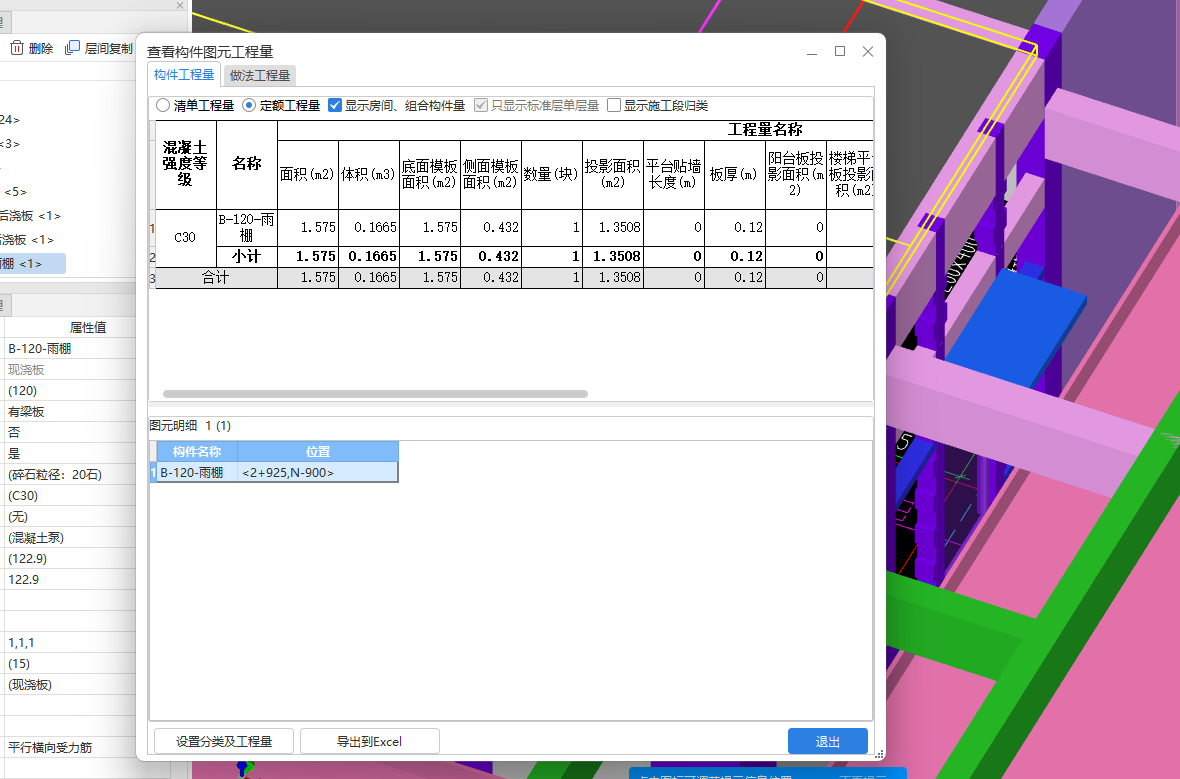Uncheck 显示房间、组合构件量 checkbox
The height and width of the screenshot is (779, 1180).
(336, 105)
